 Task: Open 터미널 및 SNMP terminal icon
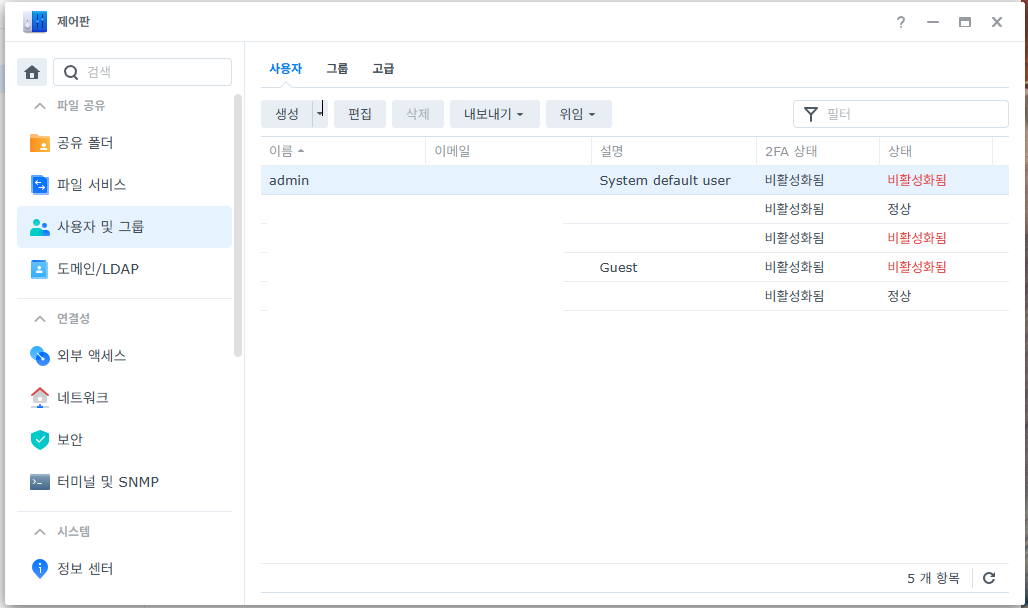click(x=39, y=482)
